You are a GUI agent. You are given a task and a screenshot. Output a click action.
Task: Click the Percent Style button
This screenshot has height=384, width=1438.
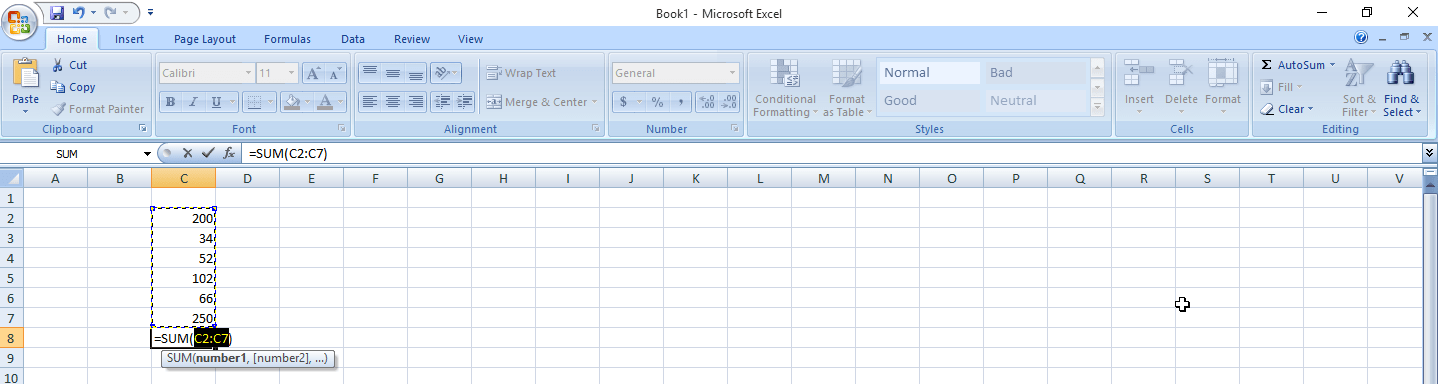pyautogui.click(x=657, y=101)
